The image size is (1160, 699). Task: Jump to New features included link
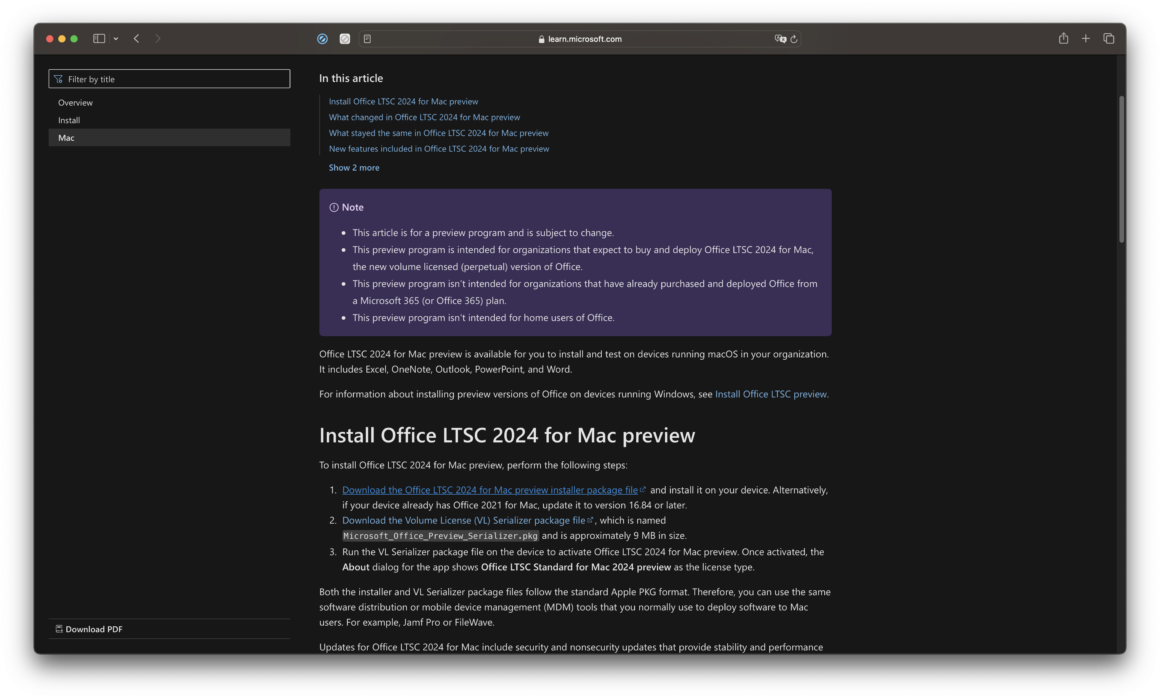point(439,149)
